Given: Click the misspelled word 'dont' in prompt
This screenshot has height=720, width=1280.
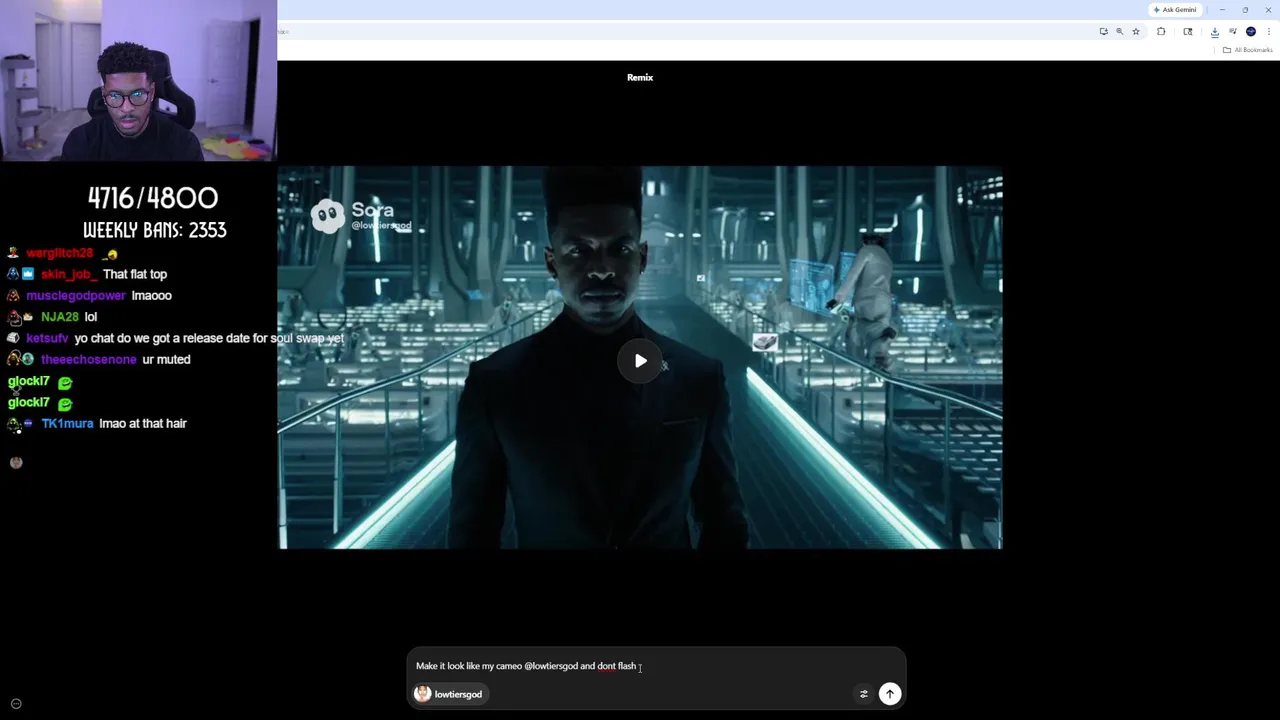Looking at the screenshot, I should pos(607,666).
